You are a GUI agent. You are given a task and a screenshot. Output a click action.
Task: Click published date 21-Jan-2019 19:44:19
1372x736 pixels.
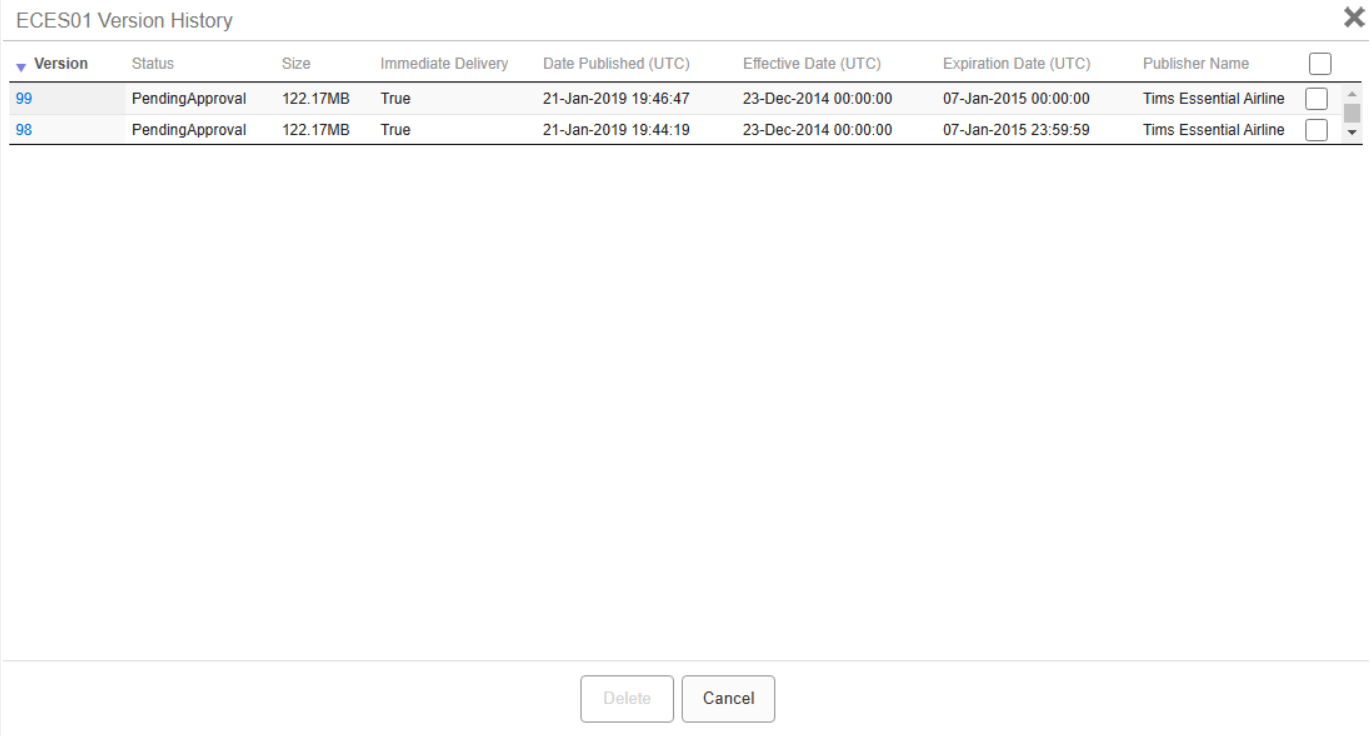coord(616,129)
